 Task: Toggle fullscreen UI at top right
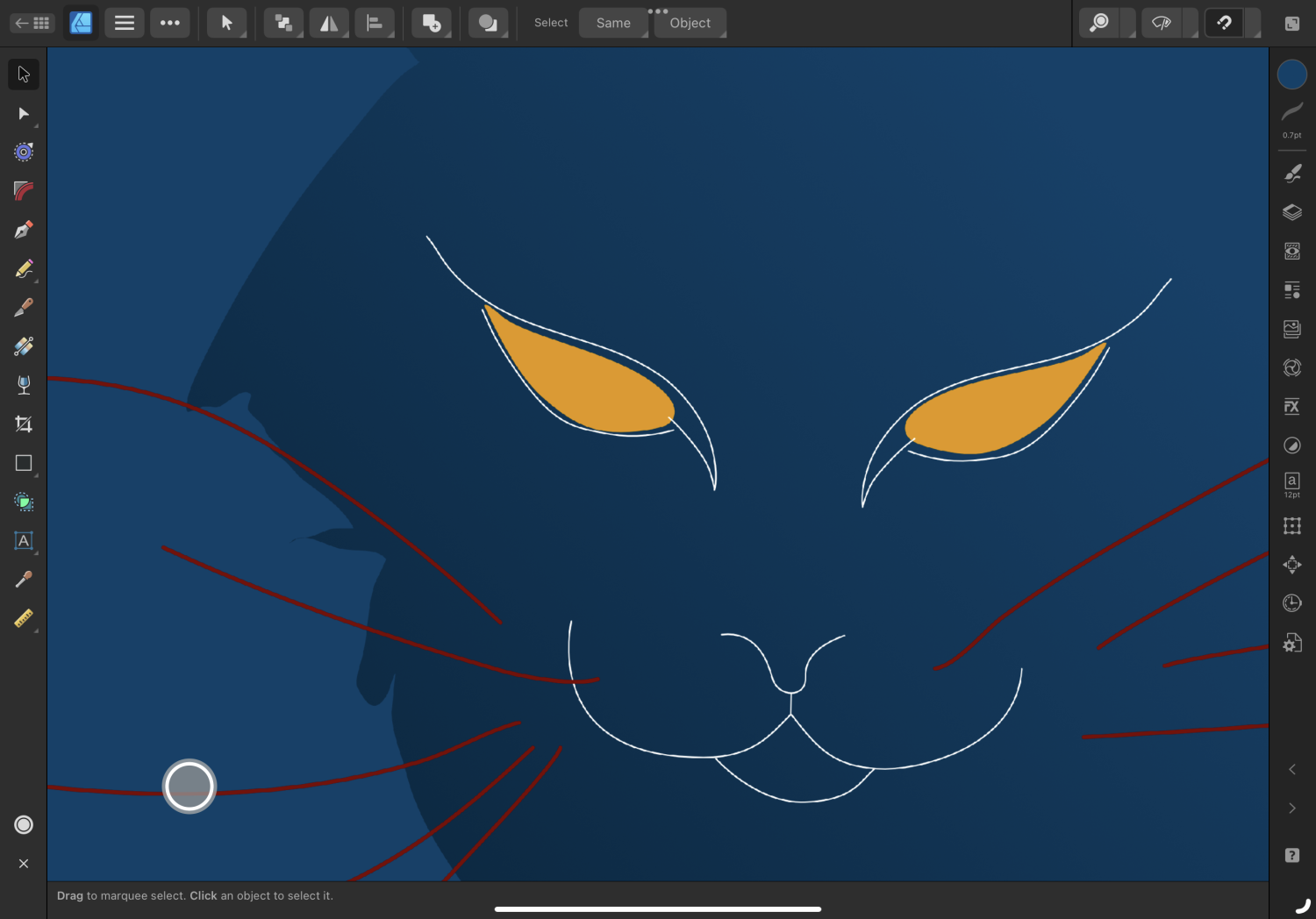[x=1291, y=24]
